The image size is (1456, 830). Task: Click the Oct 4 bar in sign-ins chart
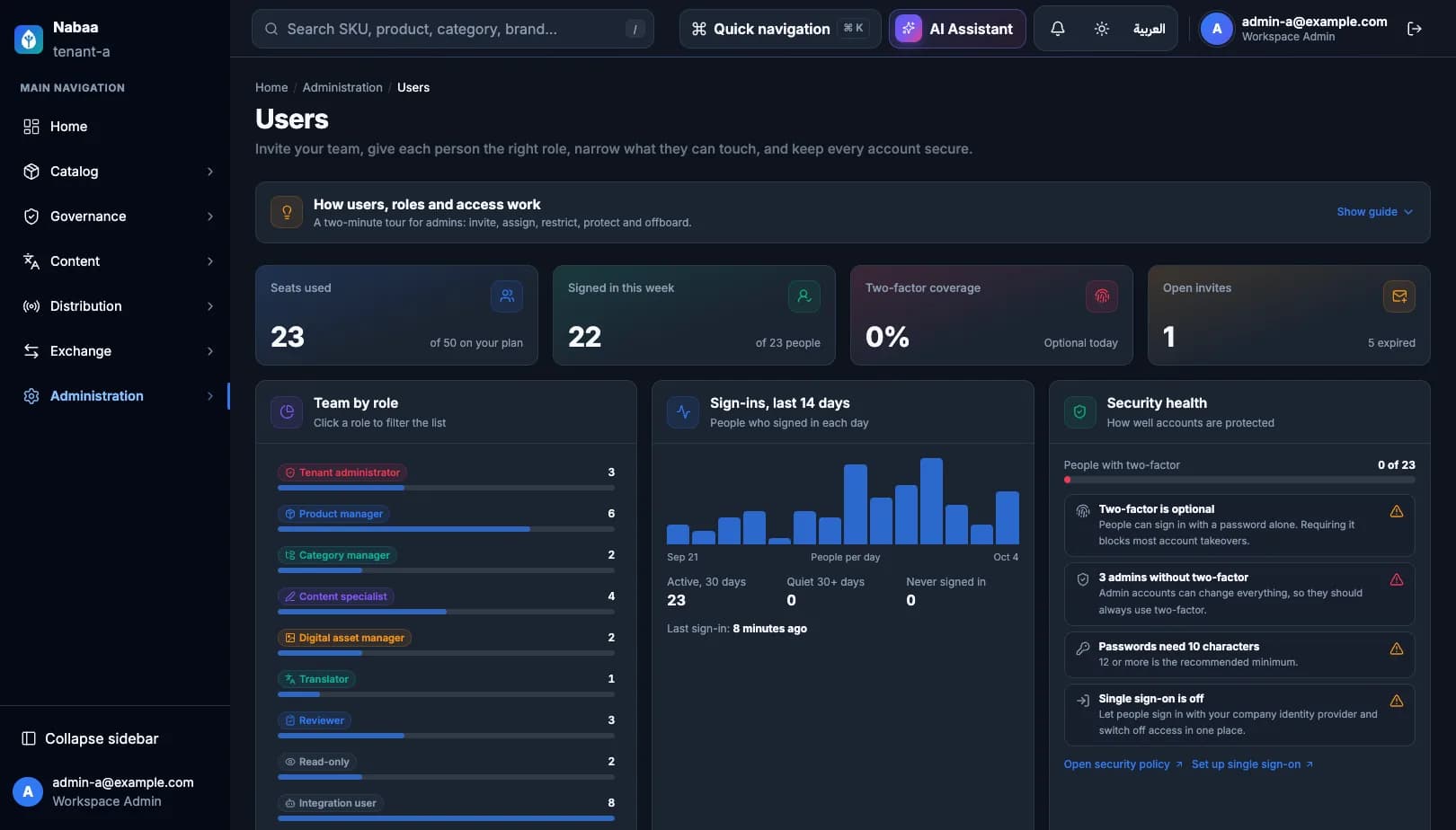click(1008, 517)
